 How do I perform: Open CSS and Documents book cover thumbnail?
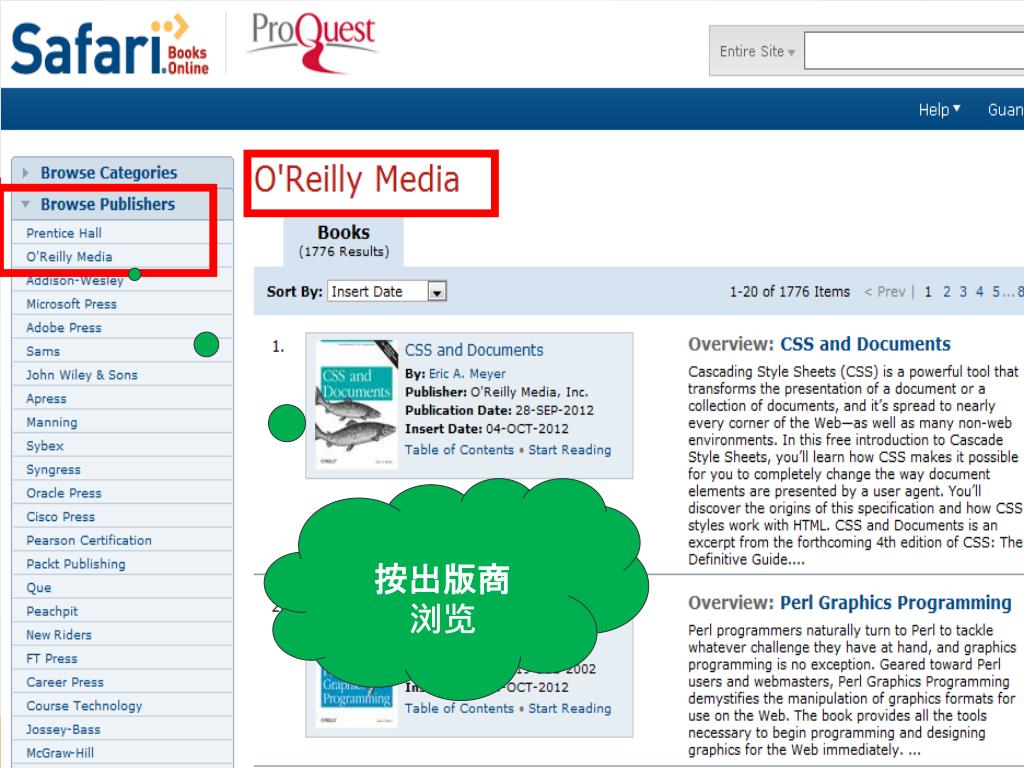[x=356, y=403]
